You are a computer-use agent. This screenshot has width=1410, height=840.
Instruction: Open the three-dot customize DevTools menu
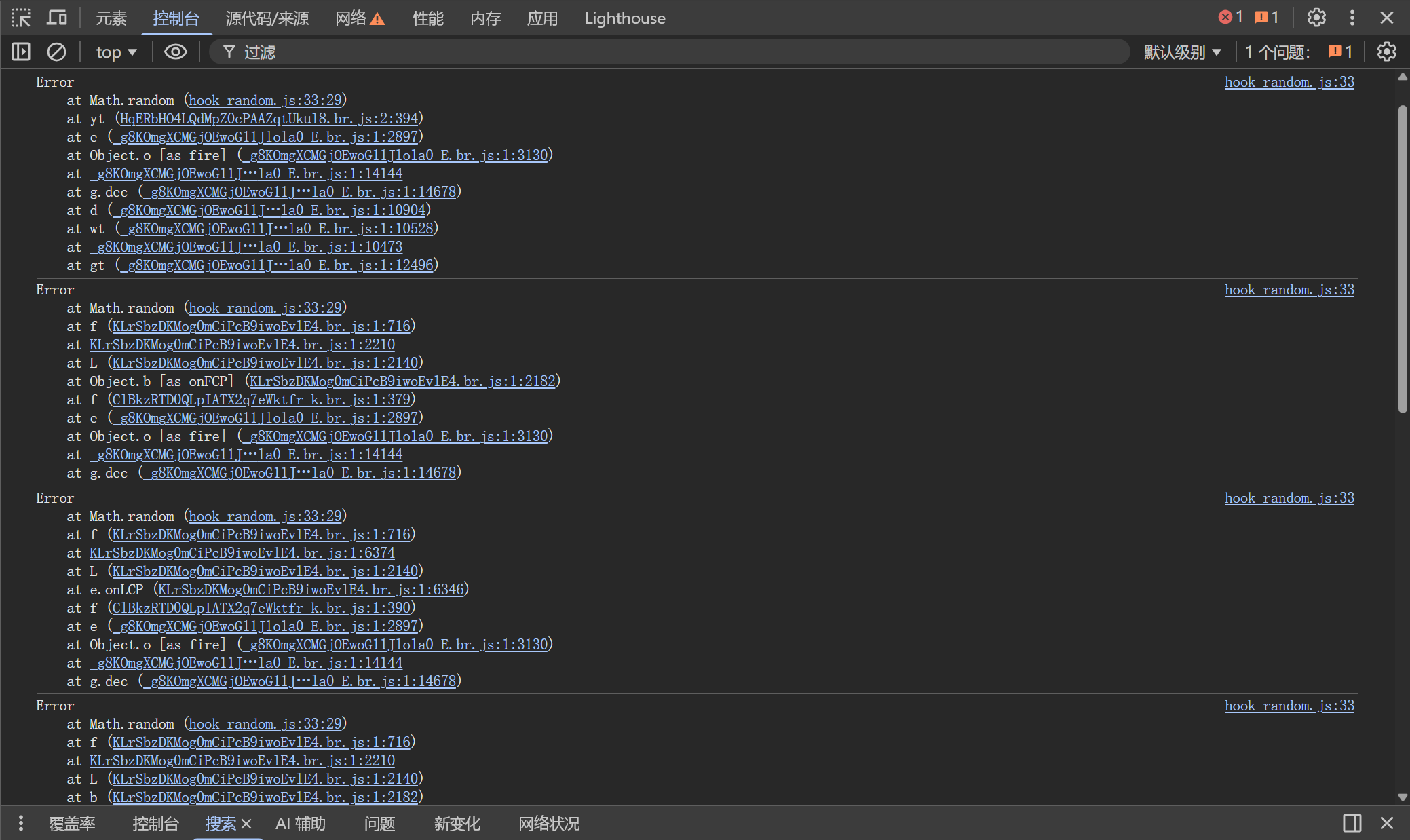point(1352,18)
